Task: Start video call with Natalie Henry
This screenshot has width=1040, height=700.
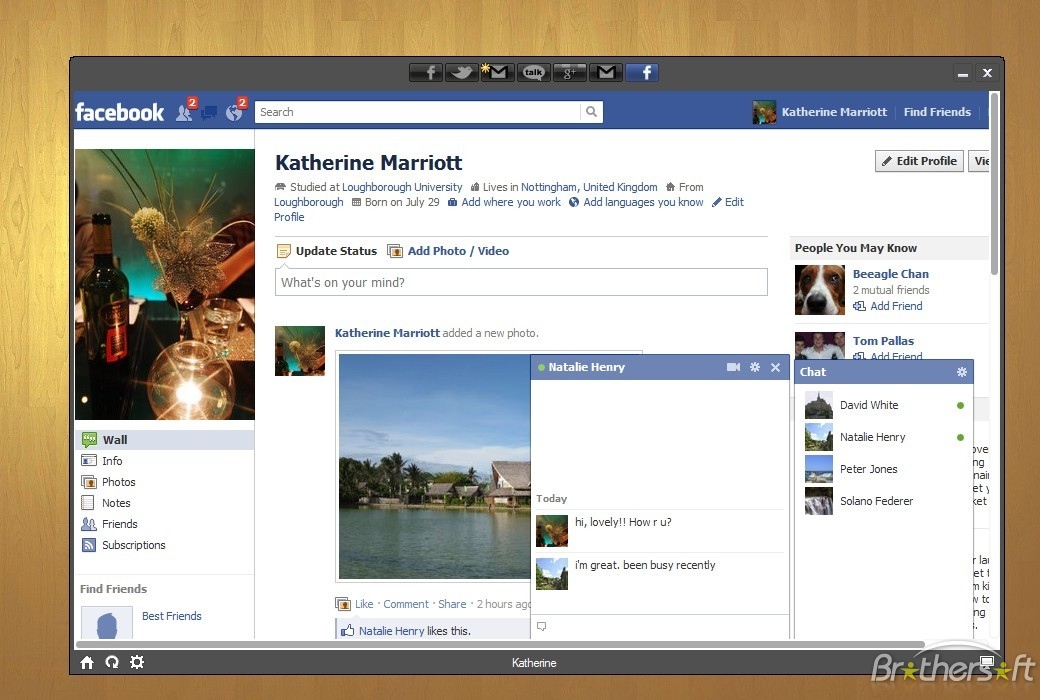Action: pos(733,367)
